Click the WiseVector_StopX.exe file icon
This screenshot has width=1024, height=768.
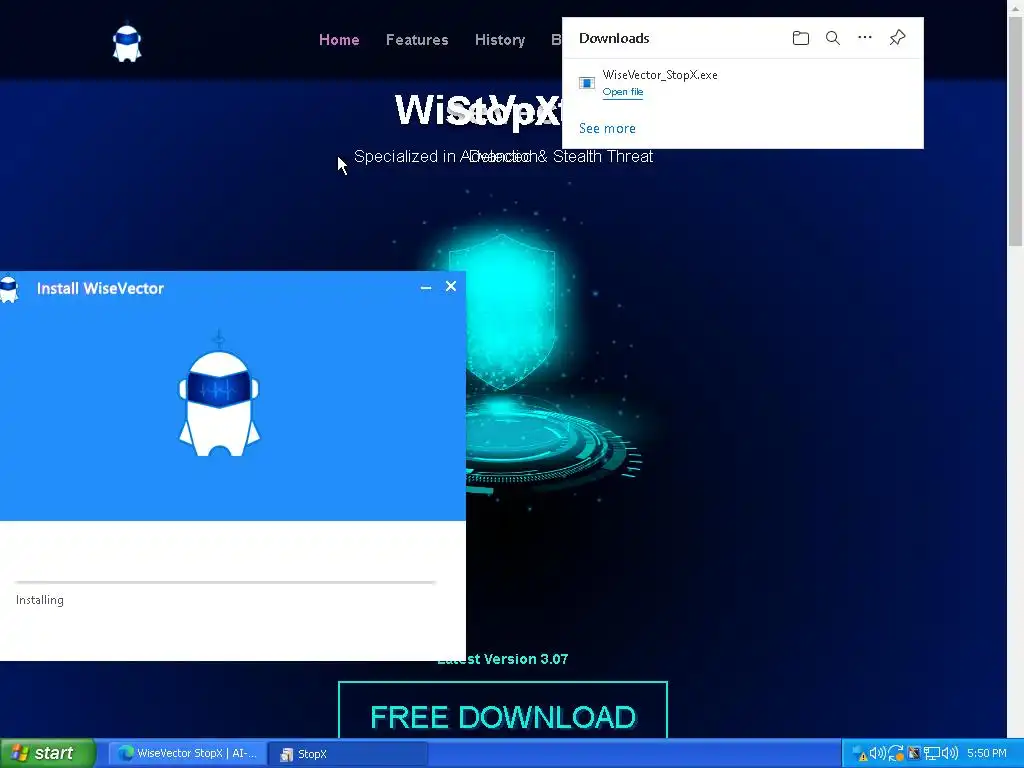[586, 83]
